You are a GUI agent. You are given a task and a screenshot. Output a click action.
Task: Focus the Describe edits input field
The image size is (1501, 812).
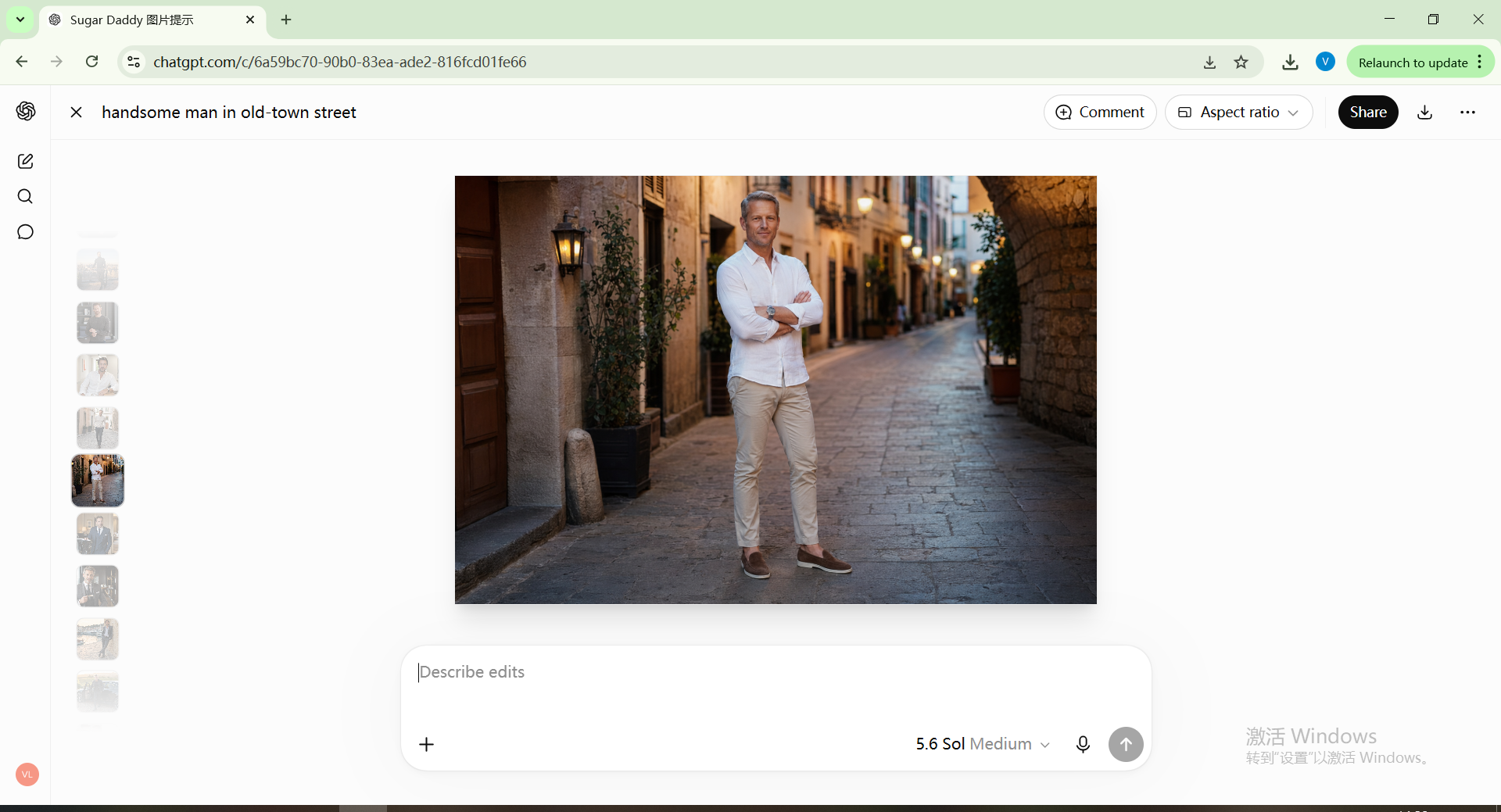776,673
